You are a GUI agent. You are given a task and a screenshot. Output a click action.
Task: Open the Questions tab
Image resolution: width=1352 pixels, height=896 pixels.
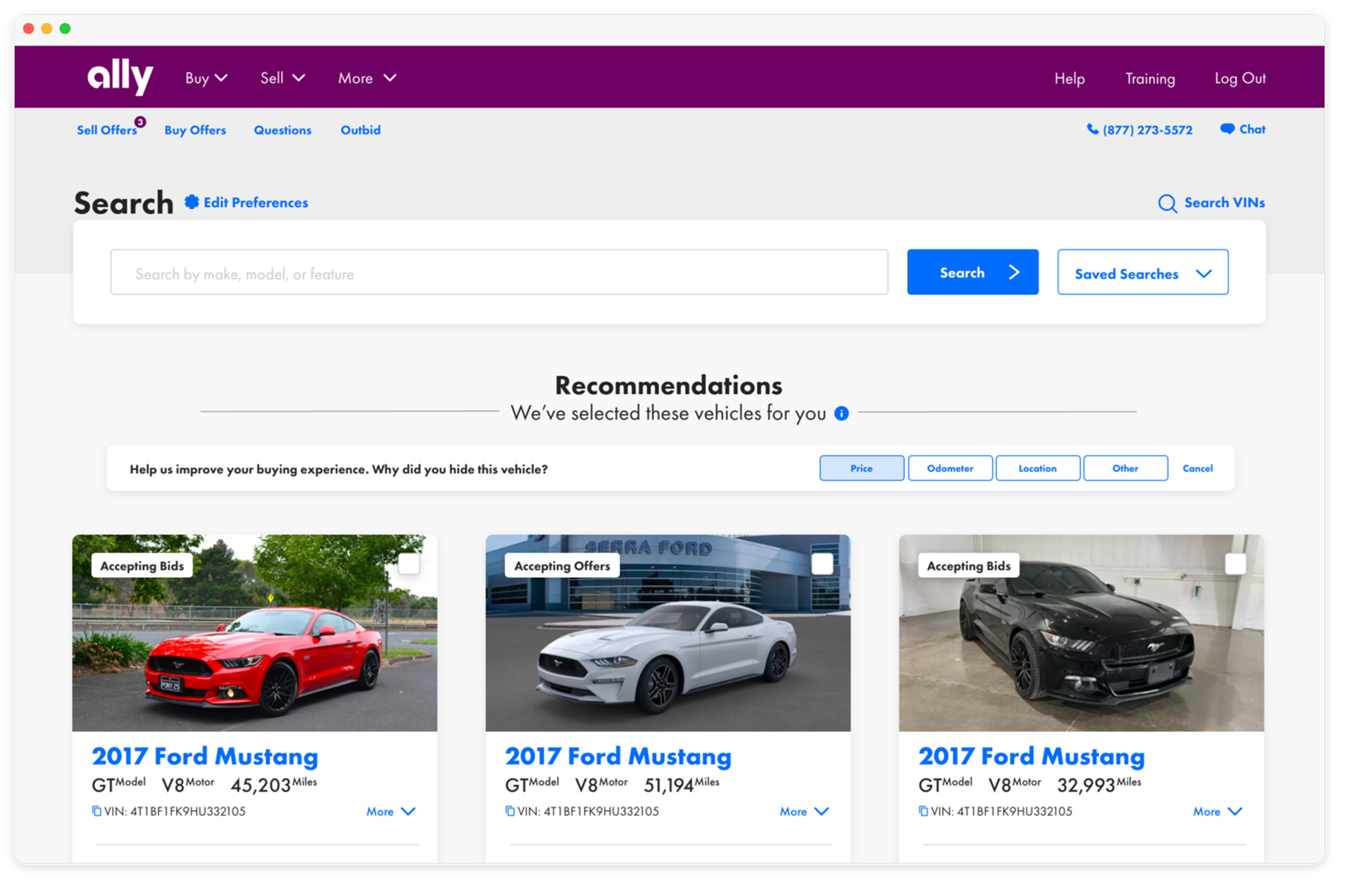click(282, 130)
